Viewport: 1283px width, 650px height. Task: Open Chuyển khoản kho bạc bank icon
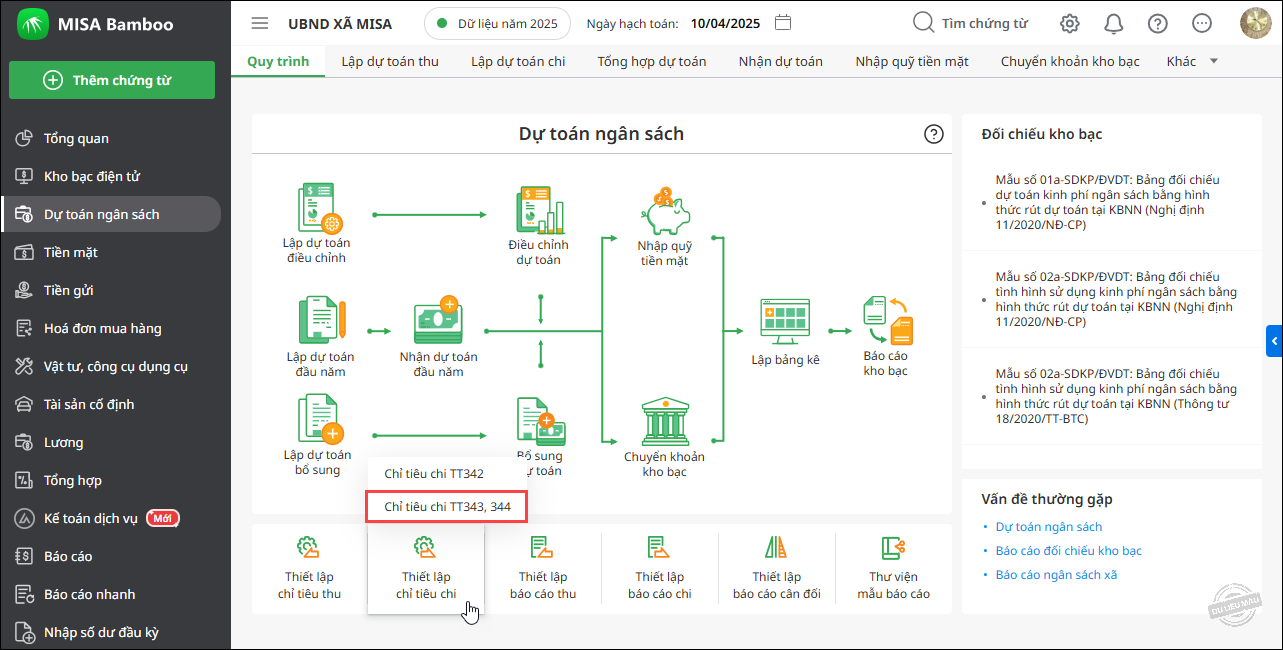[x=664, y=421]
